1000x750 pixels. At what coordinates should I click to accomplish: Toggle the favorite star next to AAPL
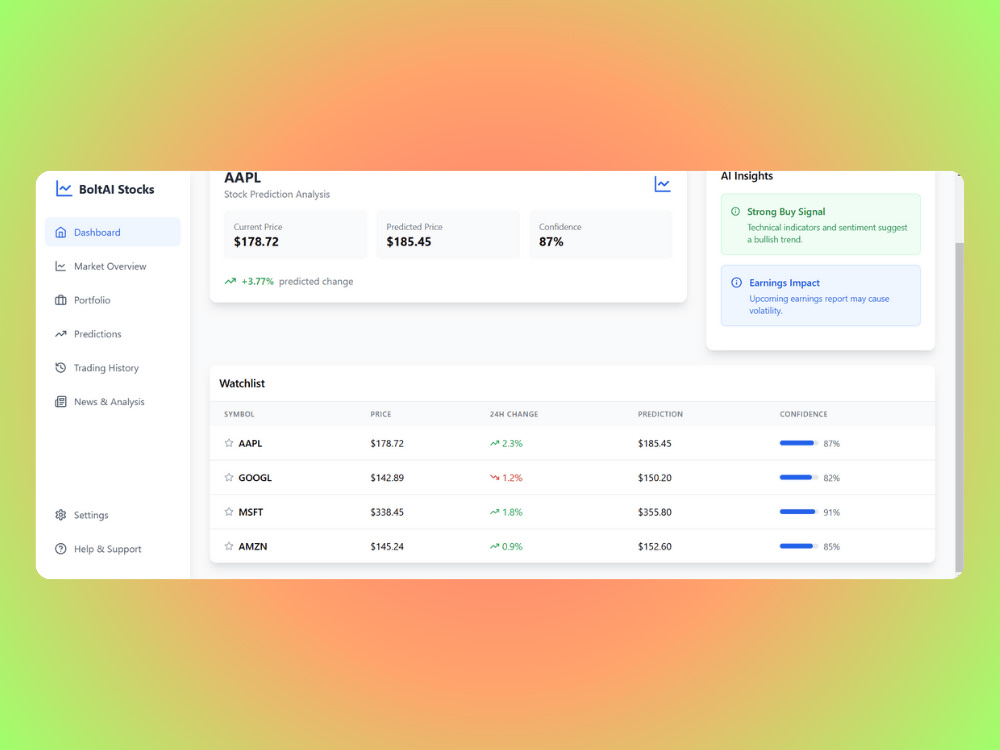tap(228, 443)
